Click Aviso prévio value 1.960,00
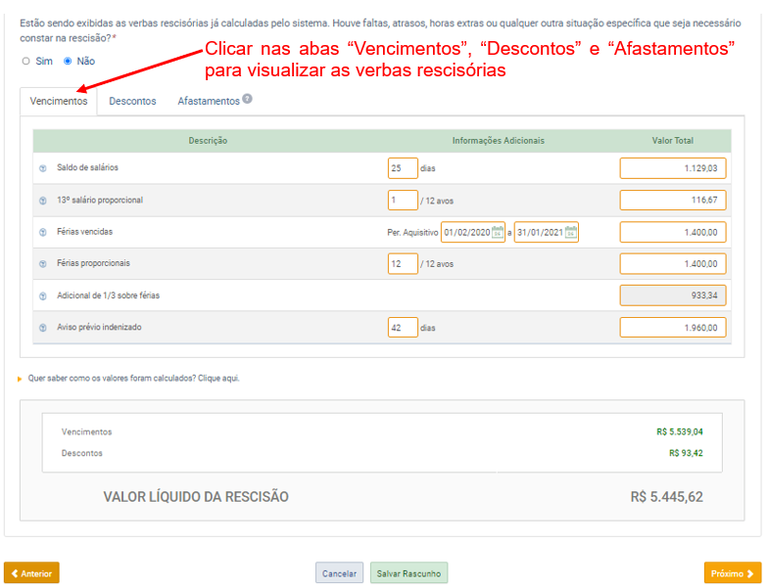This screenshot has height=588, width=768. (x=672, y=327)
